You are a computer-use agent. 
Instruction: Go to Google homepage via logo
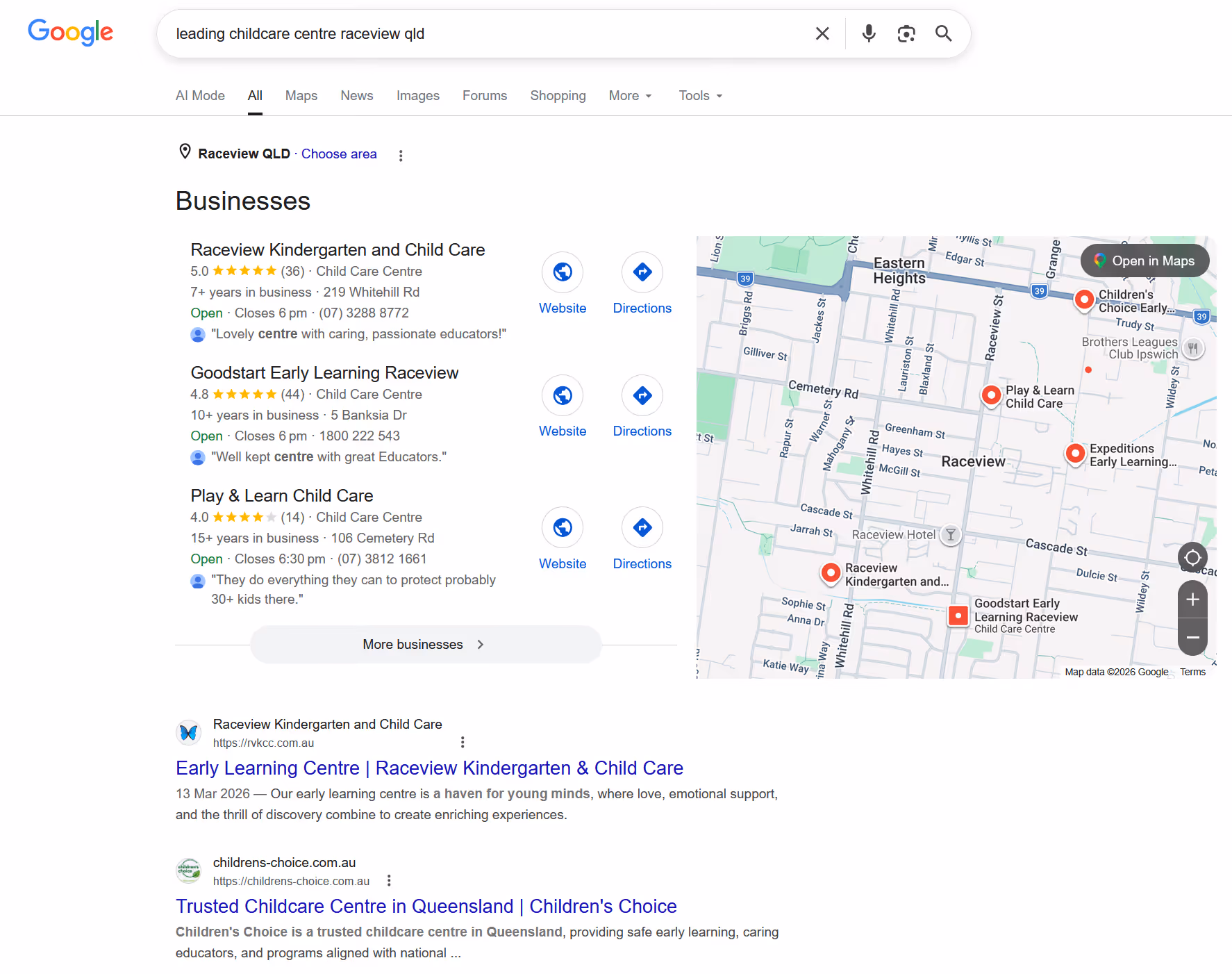(x=70, y=32)
